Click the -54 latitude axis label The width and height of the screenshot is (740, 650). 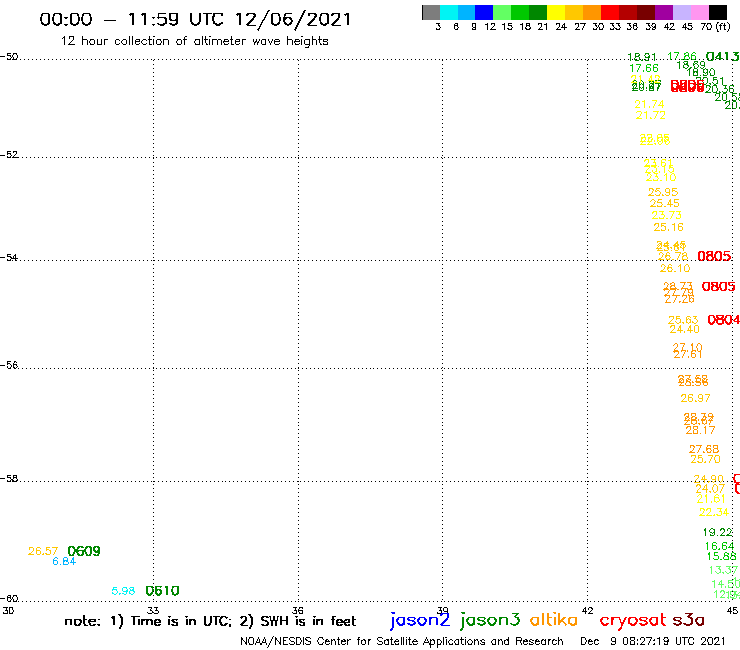point(9,258)
